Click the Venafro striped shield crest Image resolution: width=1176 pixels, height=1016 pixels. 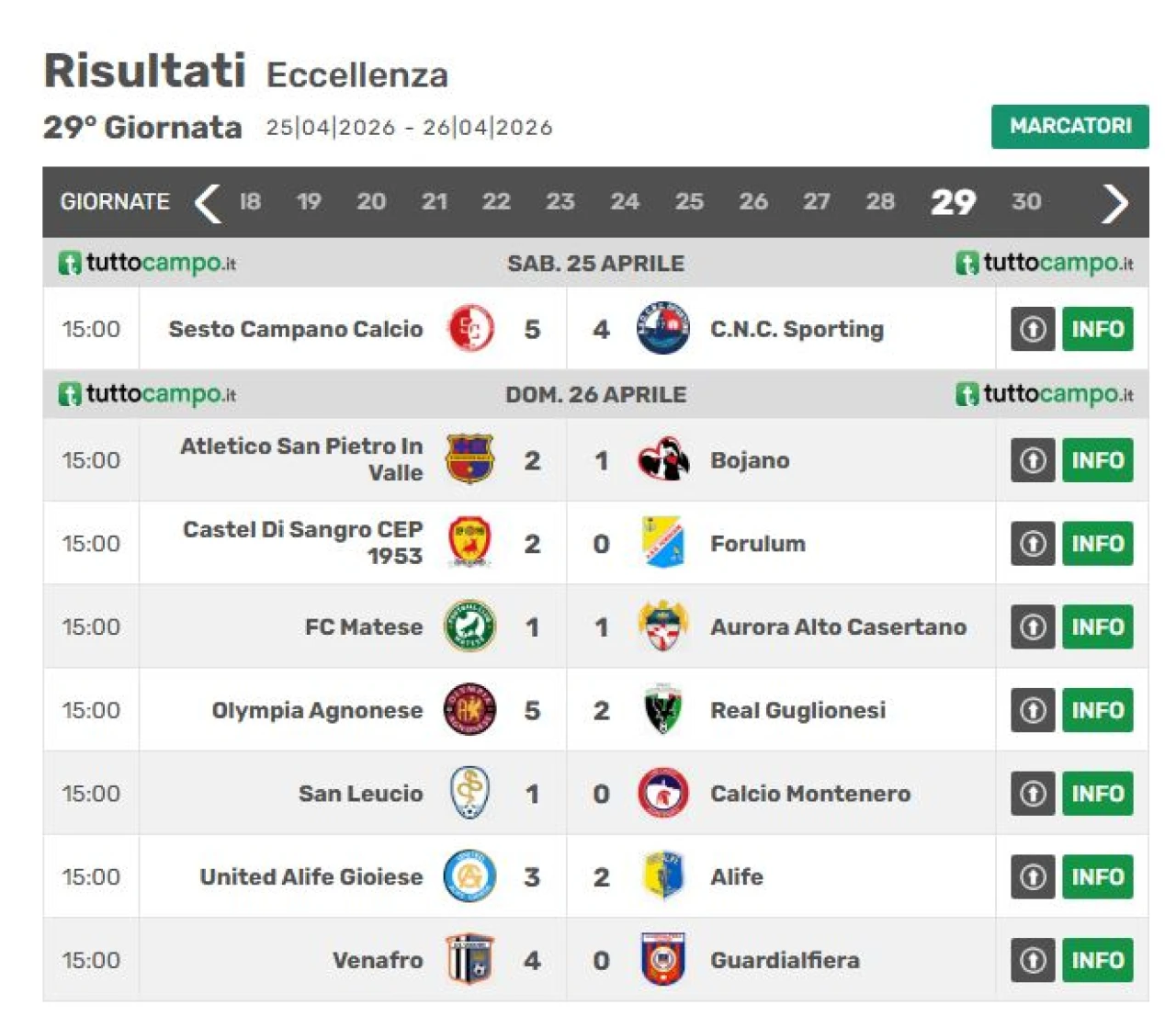click(x=470, y=960)
